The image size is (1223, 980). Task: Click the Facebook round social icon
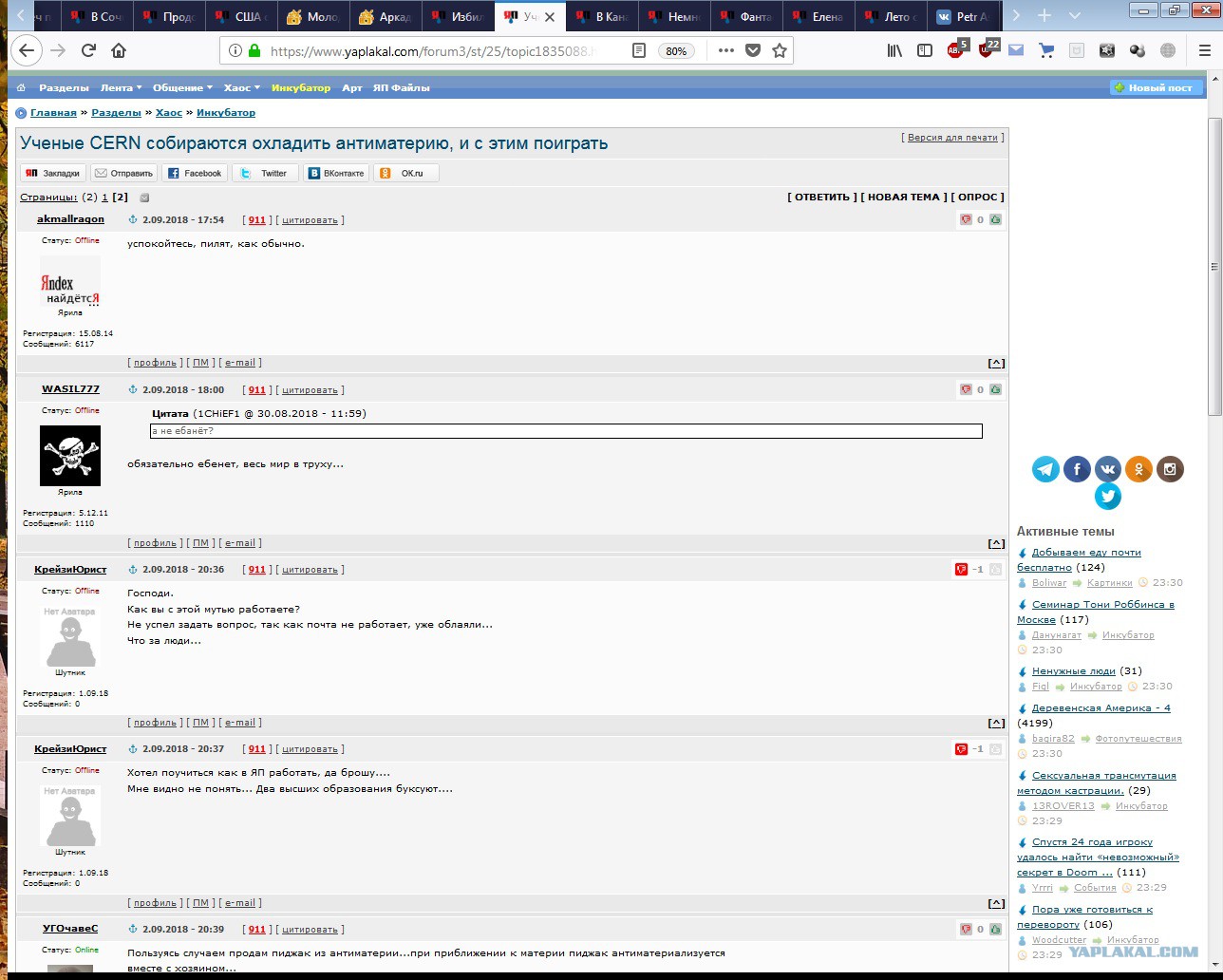tap(1077, 469)
